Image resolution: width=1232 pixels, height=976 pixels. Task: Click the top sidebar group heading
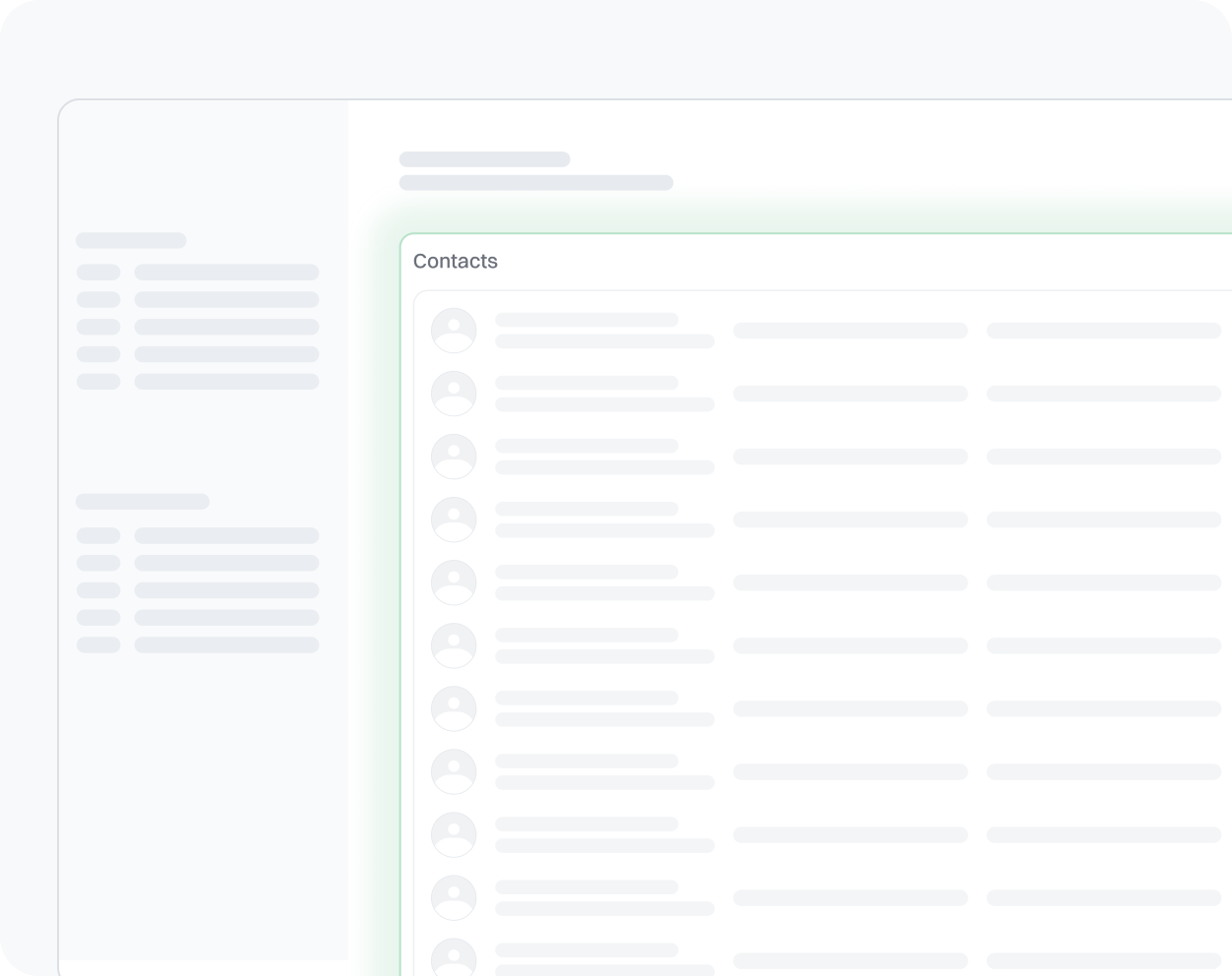[x=131, y=240]
